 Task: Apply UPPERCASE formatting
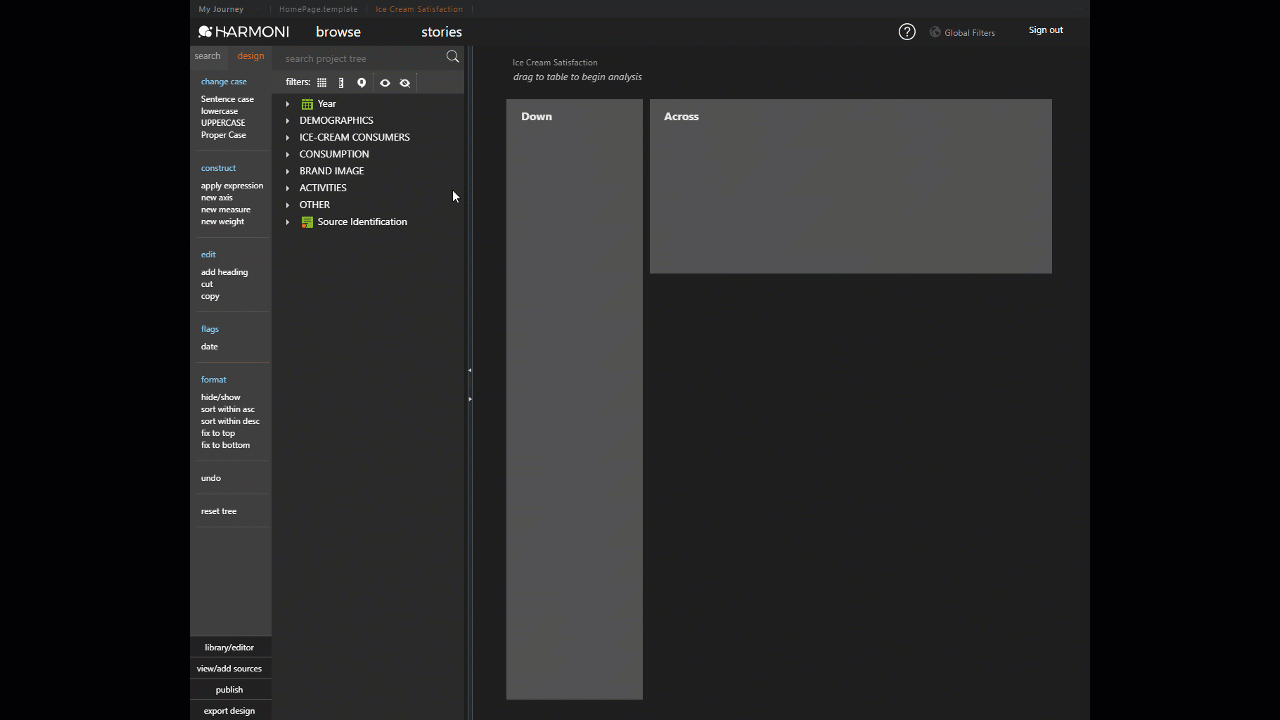click(x=223, y=123)
